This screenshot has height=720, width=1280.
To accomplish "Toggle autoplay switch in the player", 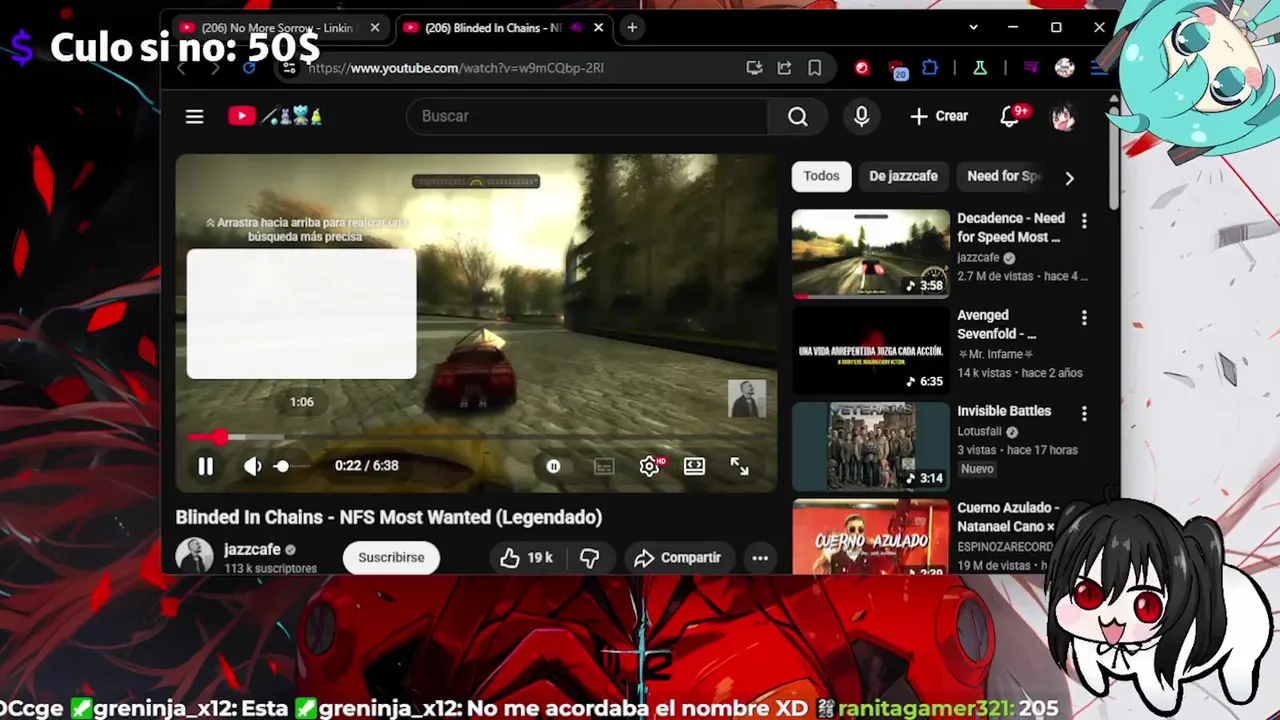I will click(x=553, y=466).
